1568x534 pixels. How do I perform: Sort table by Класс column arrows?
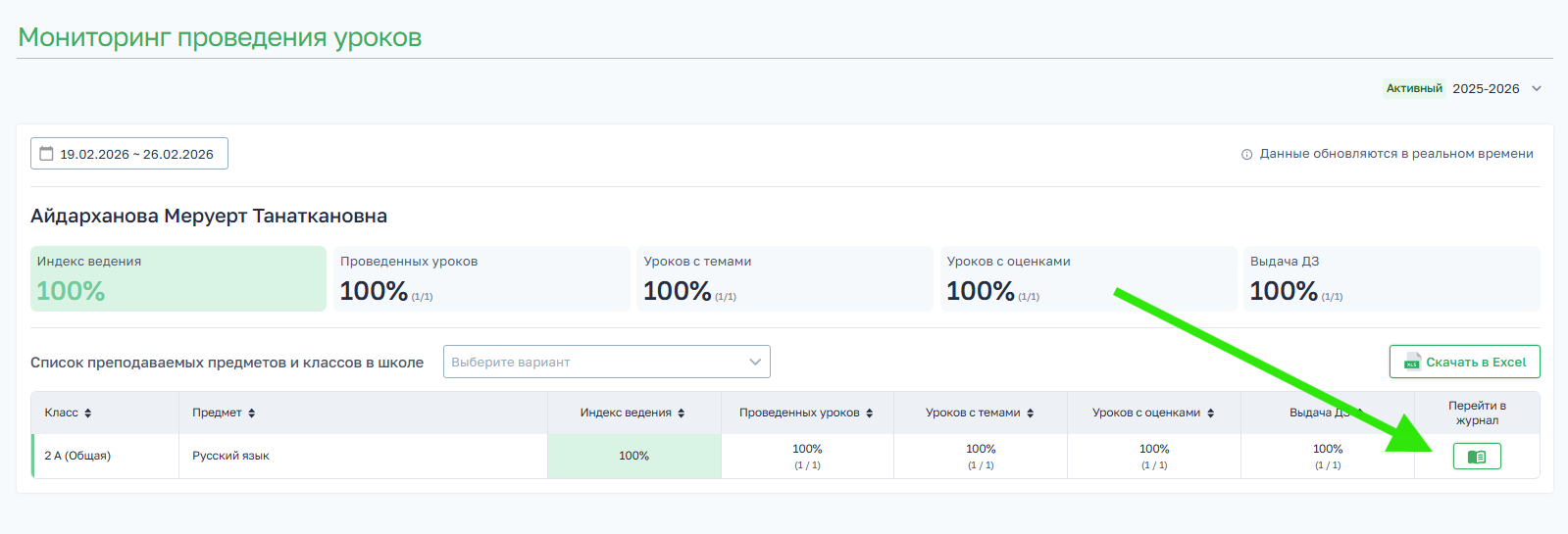88,413
